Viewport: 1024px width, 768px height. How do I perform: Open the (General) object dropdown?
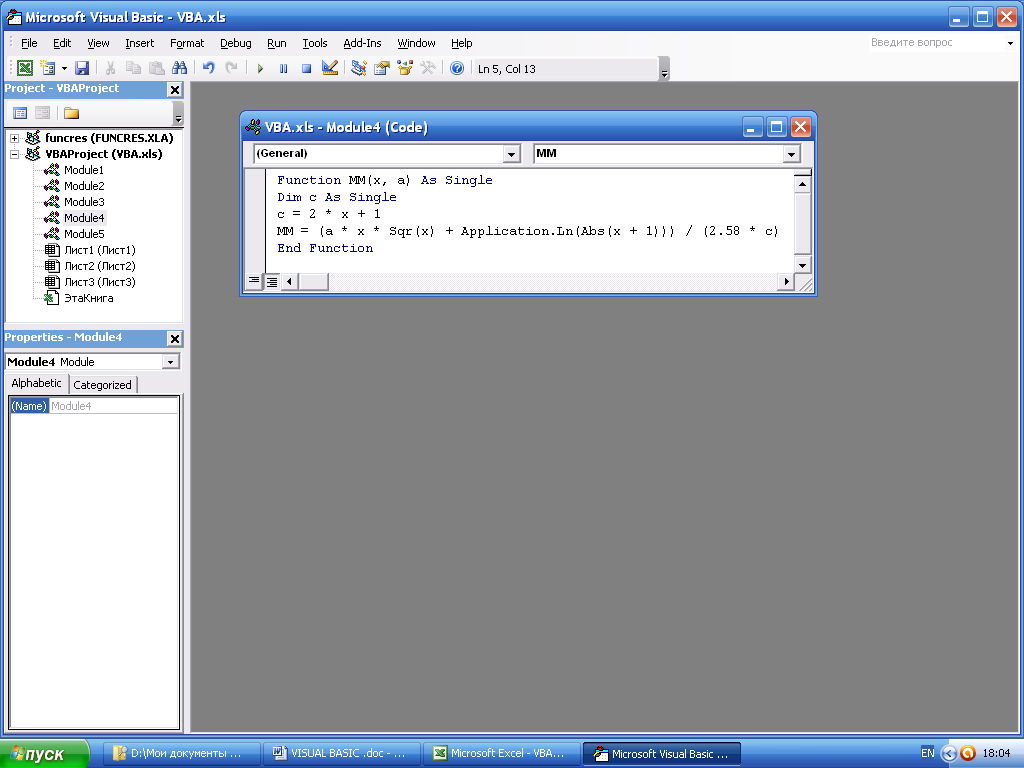(x=511, y=154)
